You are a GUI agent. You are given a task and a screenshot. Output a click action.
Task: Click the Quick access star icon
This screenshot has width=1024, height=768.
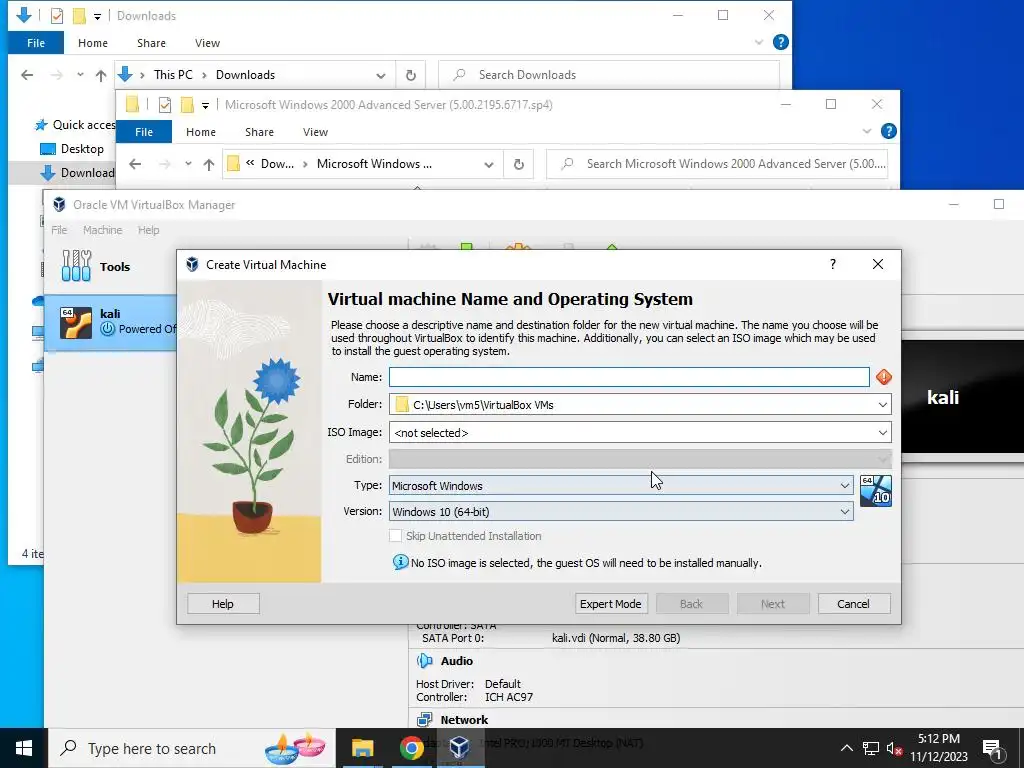pyautogui.click(x=41, y=125)
